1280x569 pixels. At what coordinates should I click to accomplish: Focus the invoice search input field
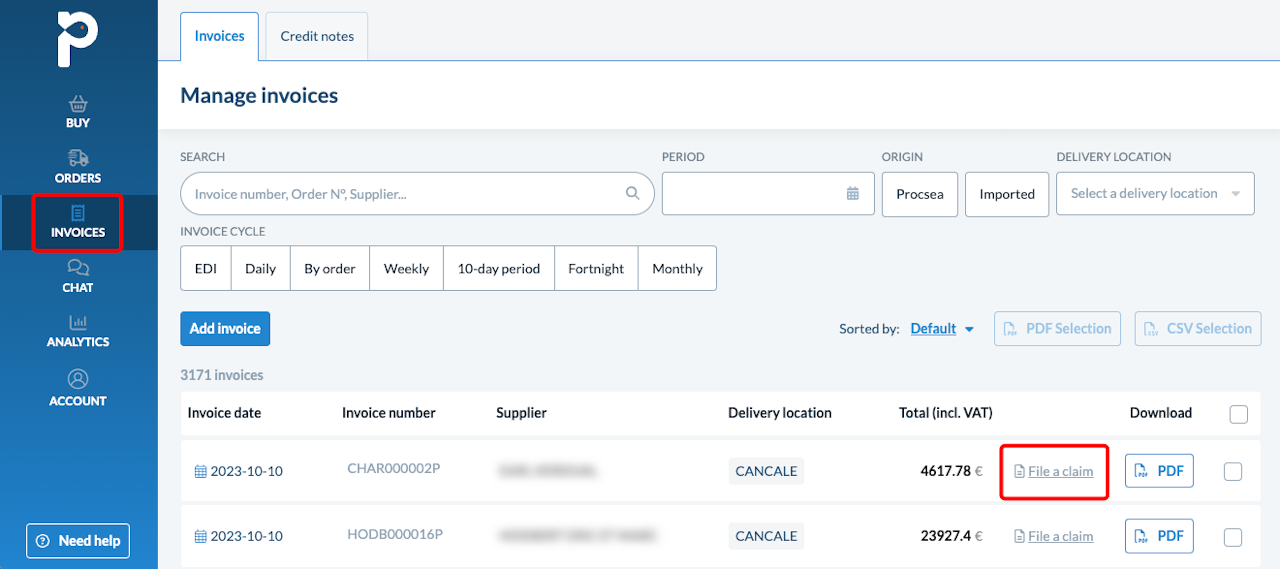[405, 194]
